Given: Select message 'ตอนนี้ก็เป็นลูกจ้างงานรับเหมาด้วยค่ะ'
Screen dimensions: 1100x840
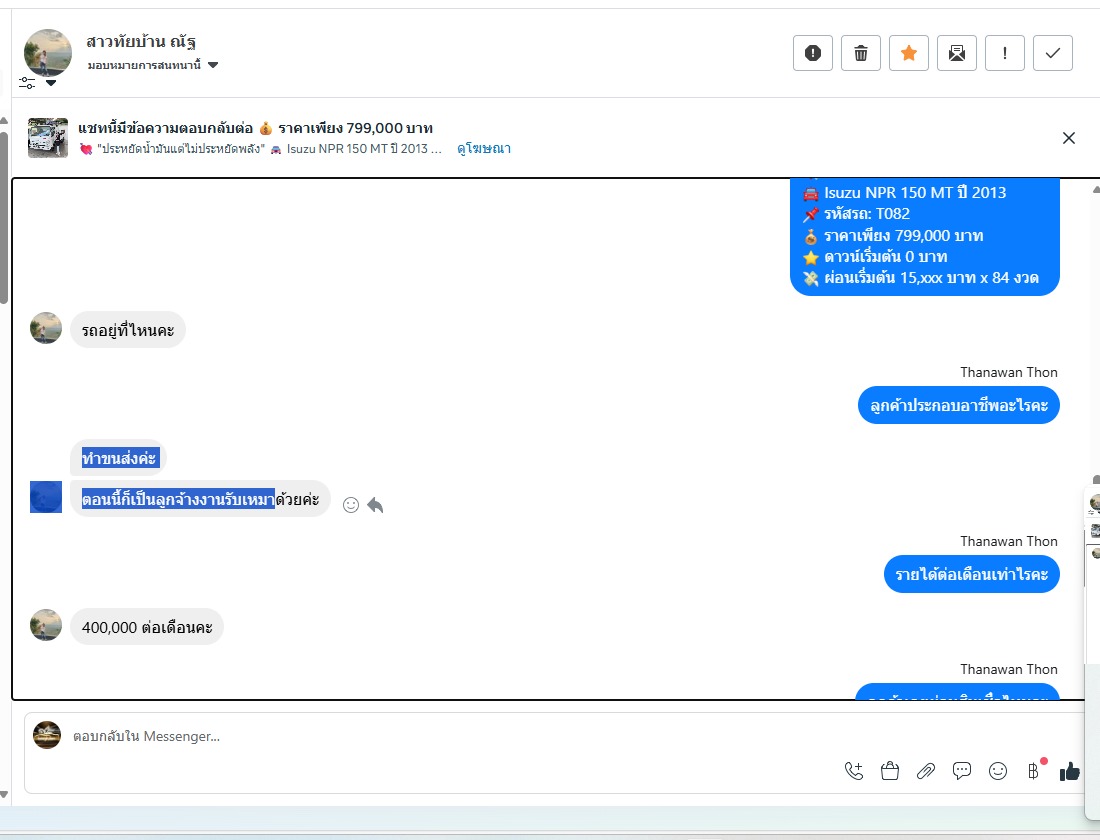Looking at the screenshot, I should tap(200, 499).
